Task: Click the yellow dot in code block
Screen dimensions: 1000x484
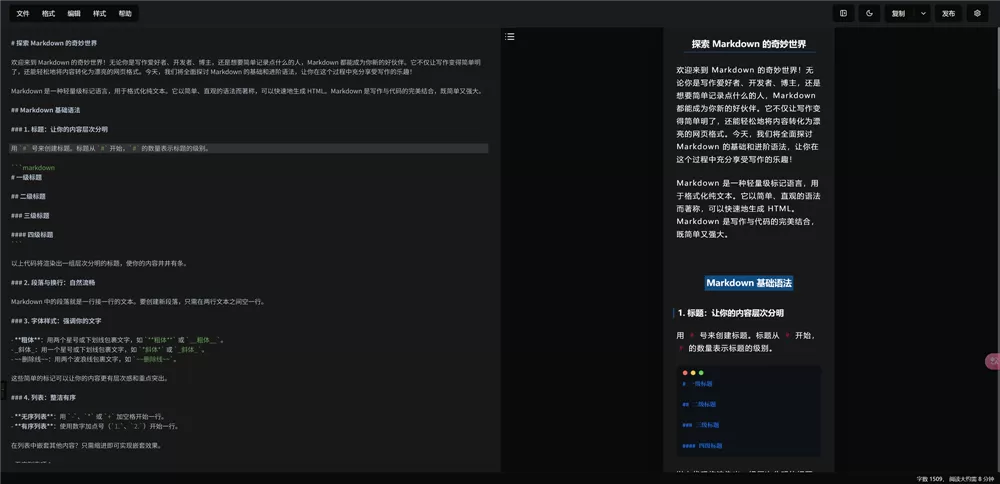Action: (693, 373)
